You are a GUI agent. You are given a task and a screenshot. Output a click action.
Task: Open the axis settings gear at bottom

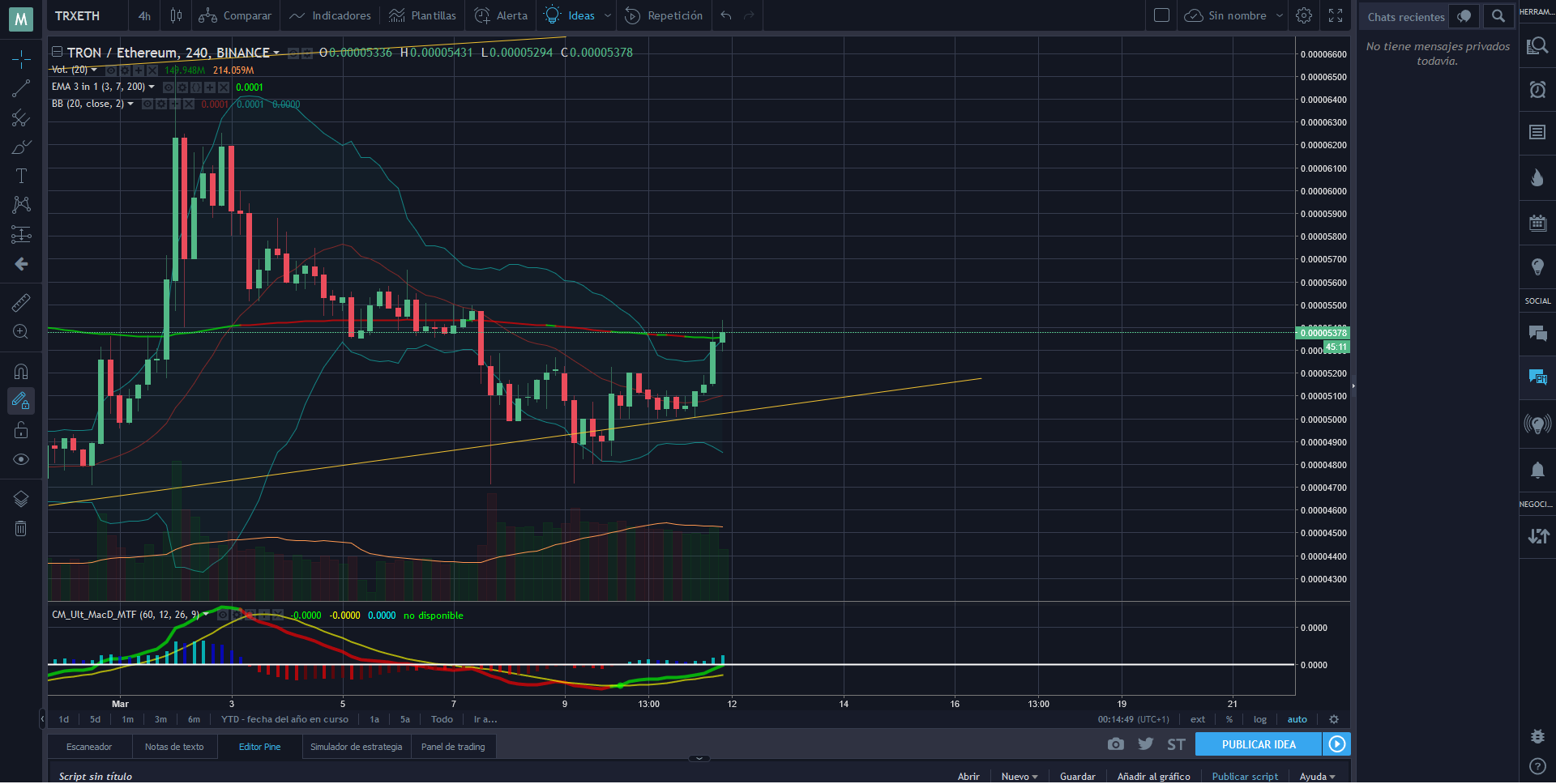coord(1334,719)
